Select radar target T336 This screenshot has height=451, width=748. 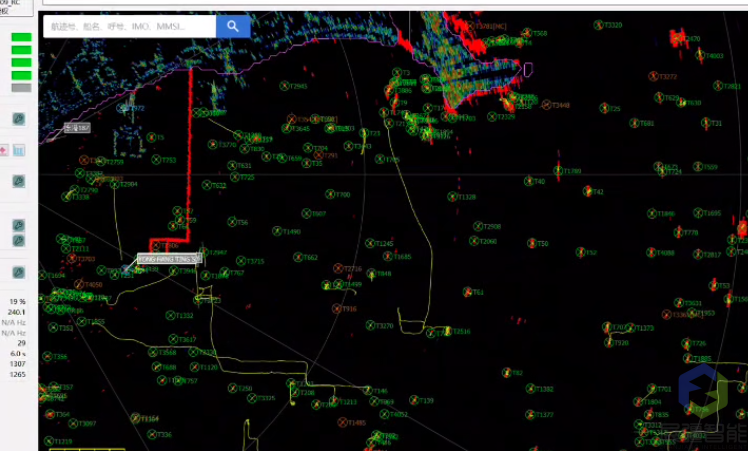click(x=152, y=434)
